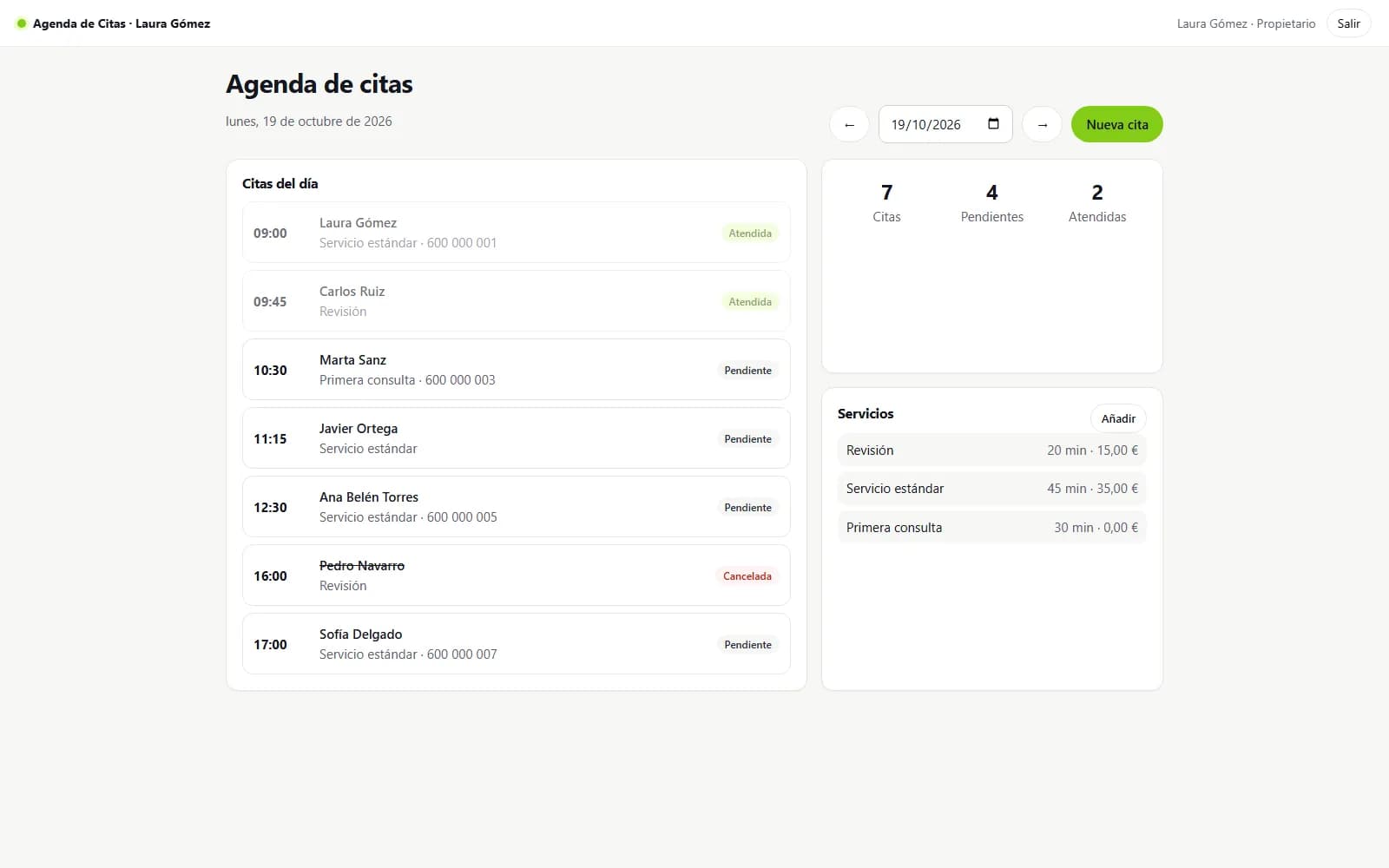Click the Laura Gómez · Propietario user label
Screen dimensions: 1389x868
(x=1246, y=23)
